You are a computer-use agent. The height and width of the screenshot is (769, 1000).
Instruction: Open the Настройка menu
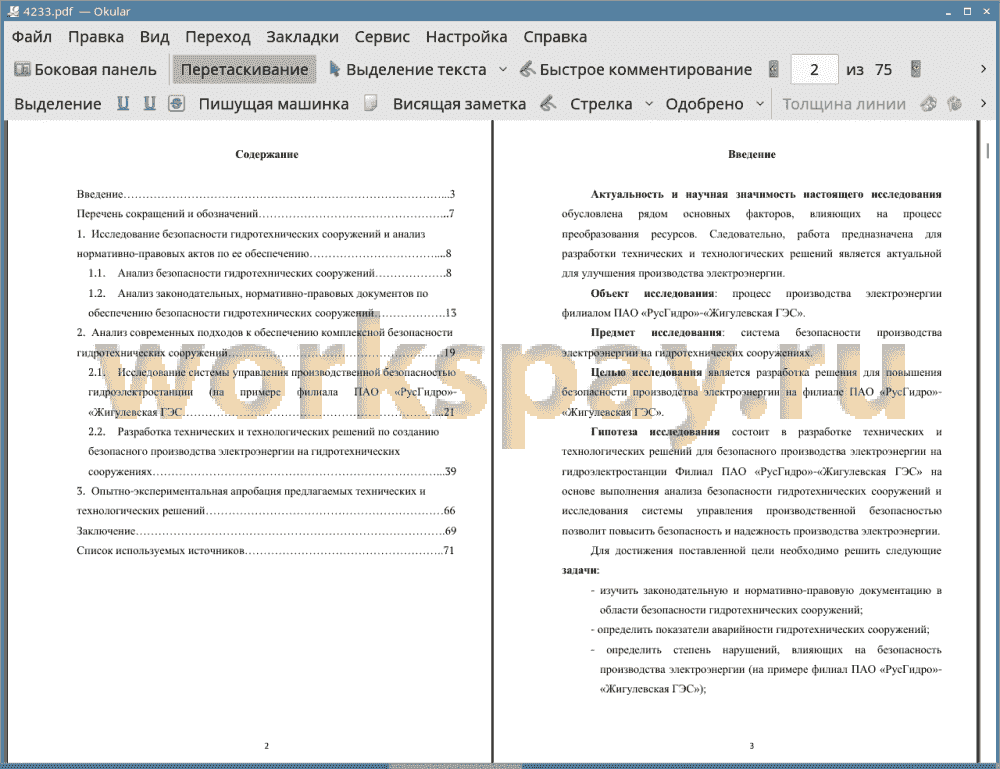point(466,37)
